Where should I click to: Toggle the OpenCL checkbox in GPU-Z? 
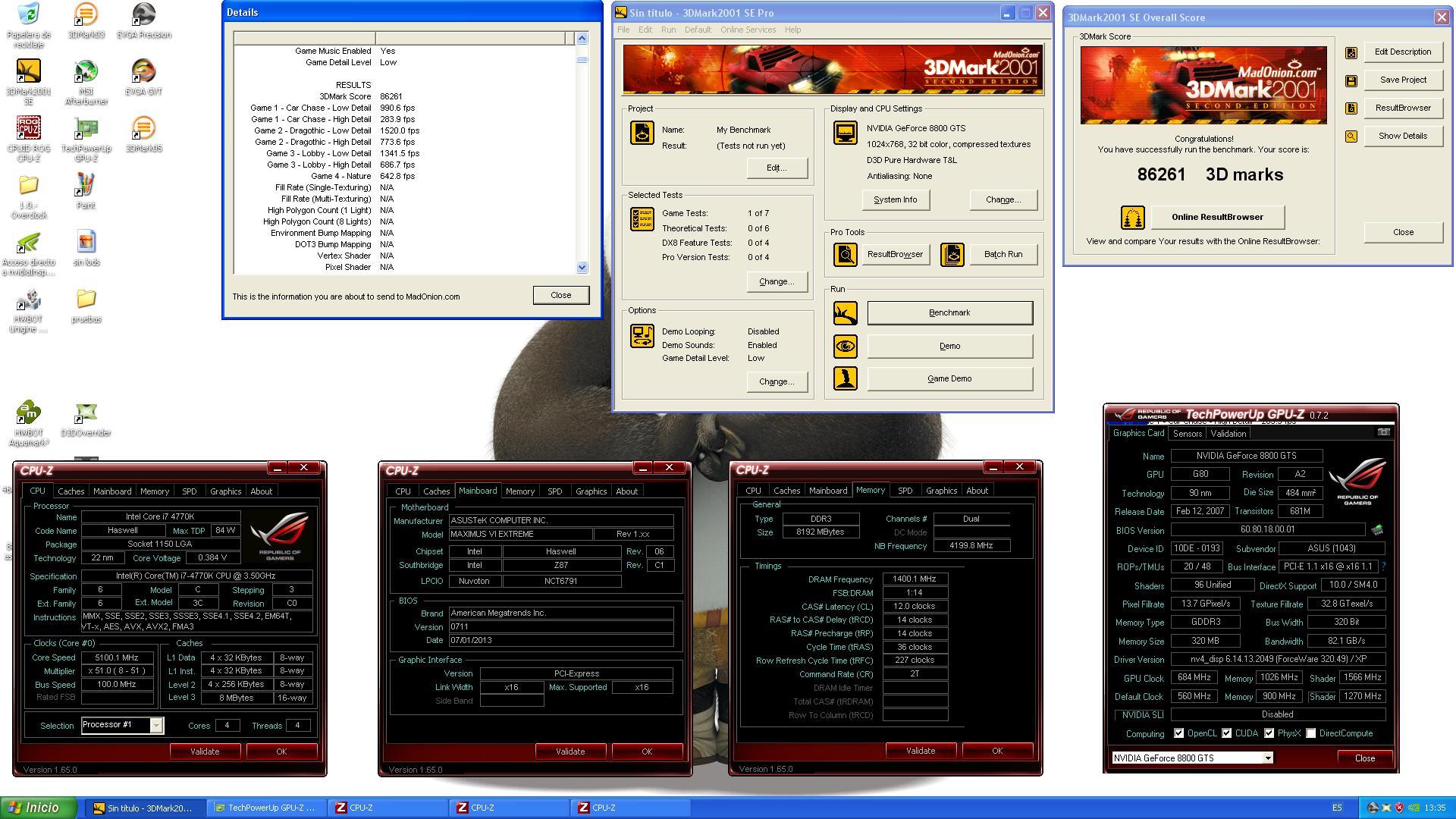(x=1178, y=733)
